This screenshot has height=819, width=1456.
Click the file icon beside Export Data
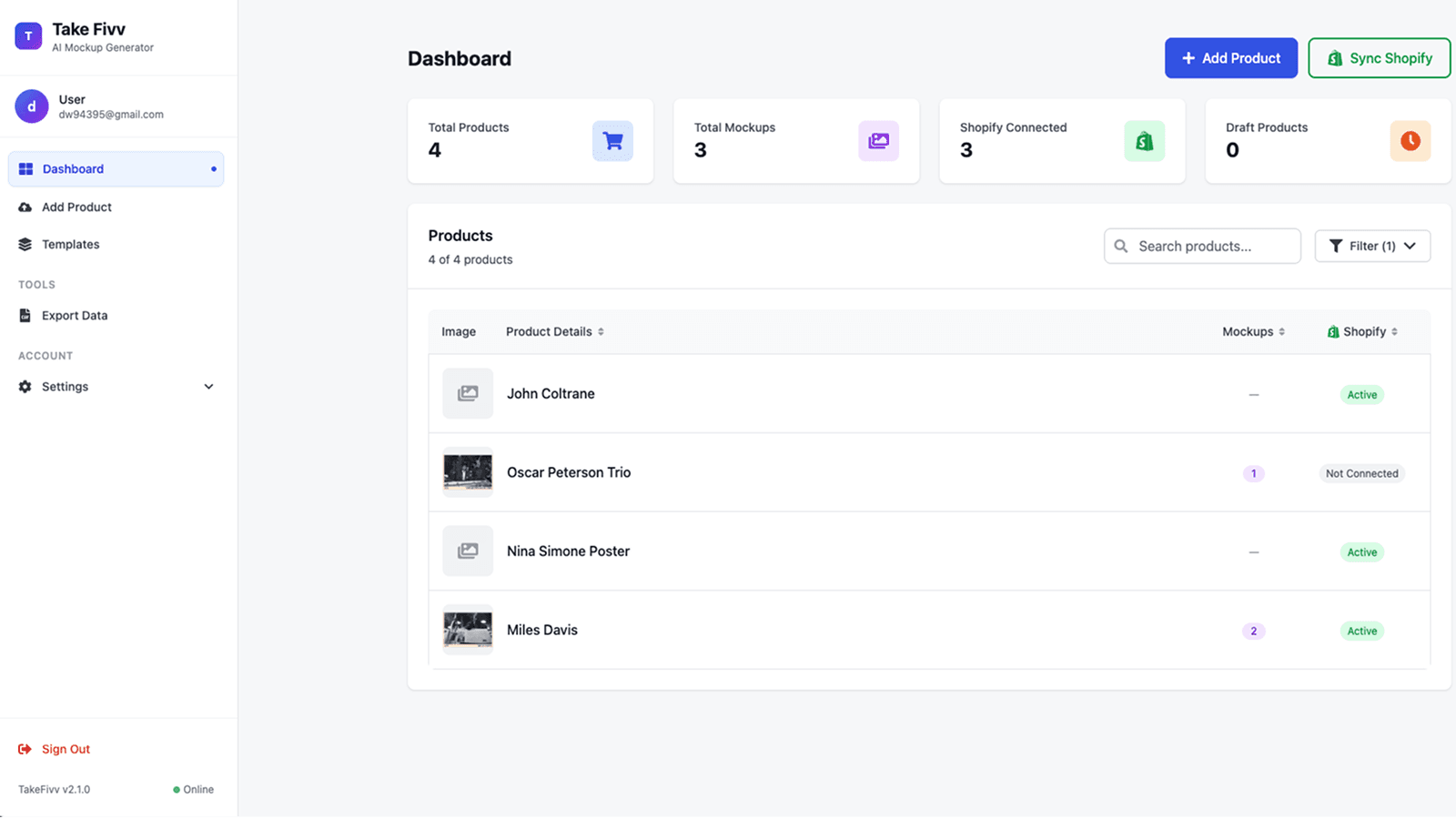[x=25, y=316]
